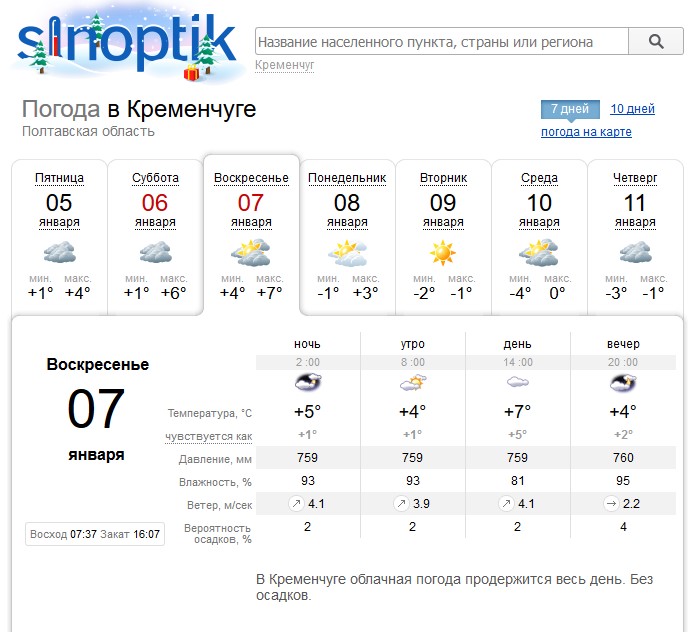
Task: Click the Кременчуг link under search
Action: 285,65
